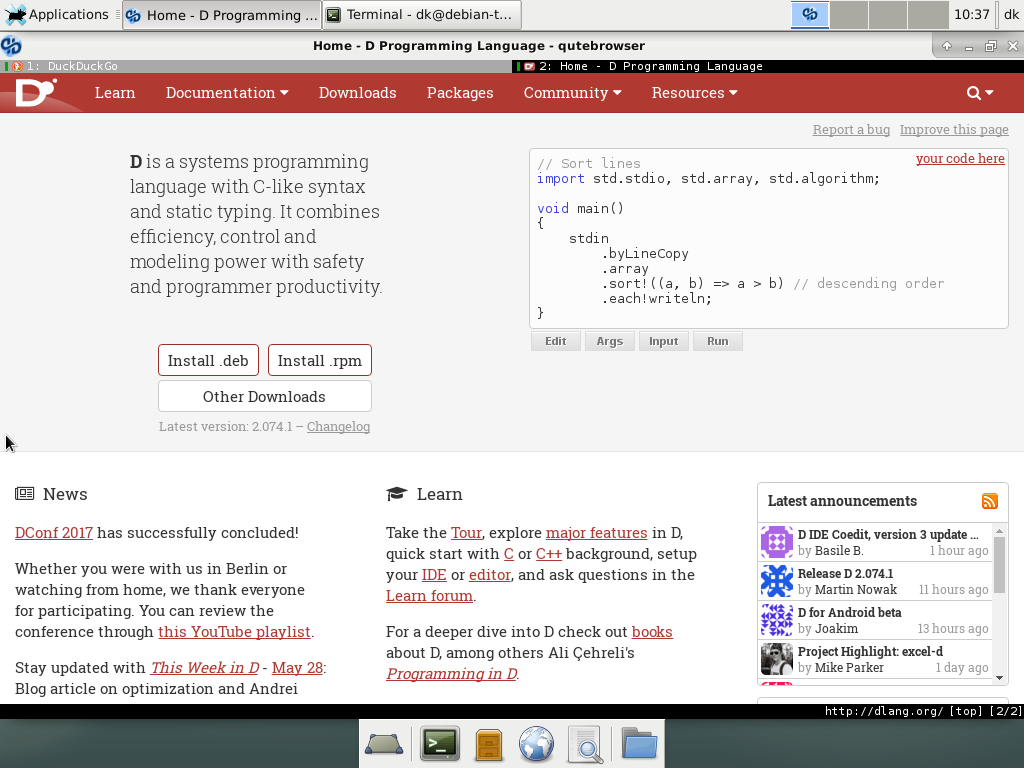Expand the Resources dropdown
This screenshot has width=1024, height=768.
(694, 93)
